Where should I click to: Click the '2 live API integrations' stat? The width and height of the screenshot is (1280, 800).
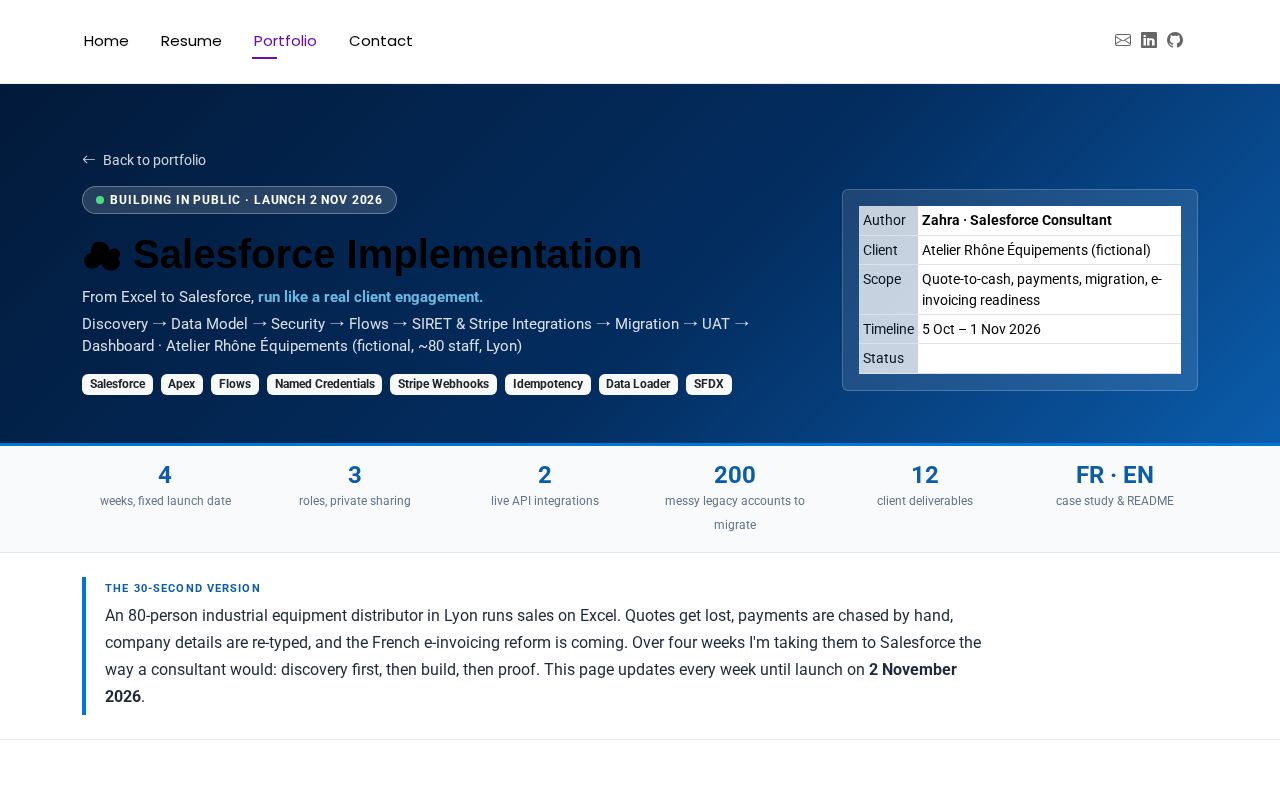pos(545,486)
